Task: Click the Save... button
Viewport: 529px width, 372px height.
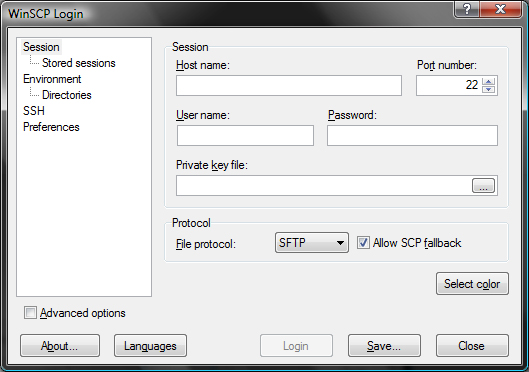Action: pyautogui.click(x=384, y=346)
